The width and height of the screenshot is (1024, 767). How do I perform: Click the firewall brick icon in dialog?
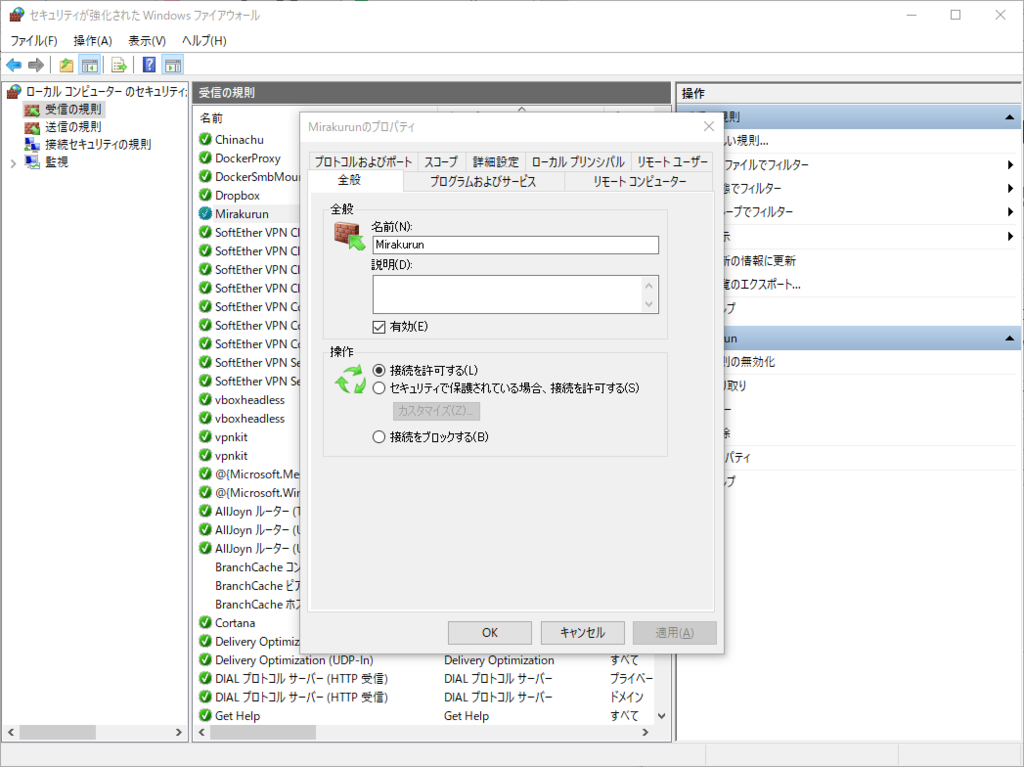coord(349,236)
